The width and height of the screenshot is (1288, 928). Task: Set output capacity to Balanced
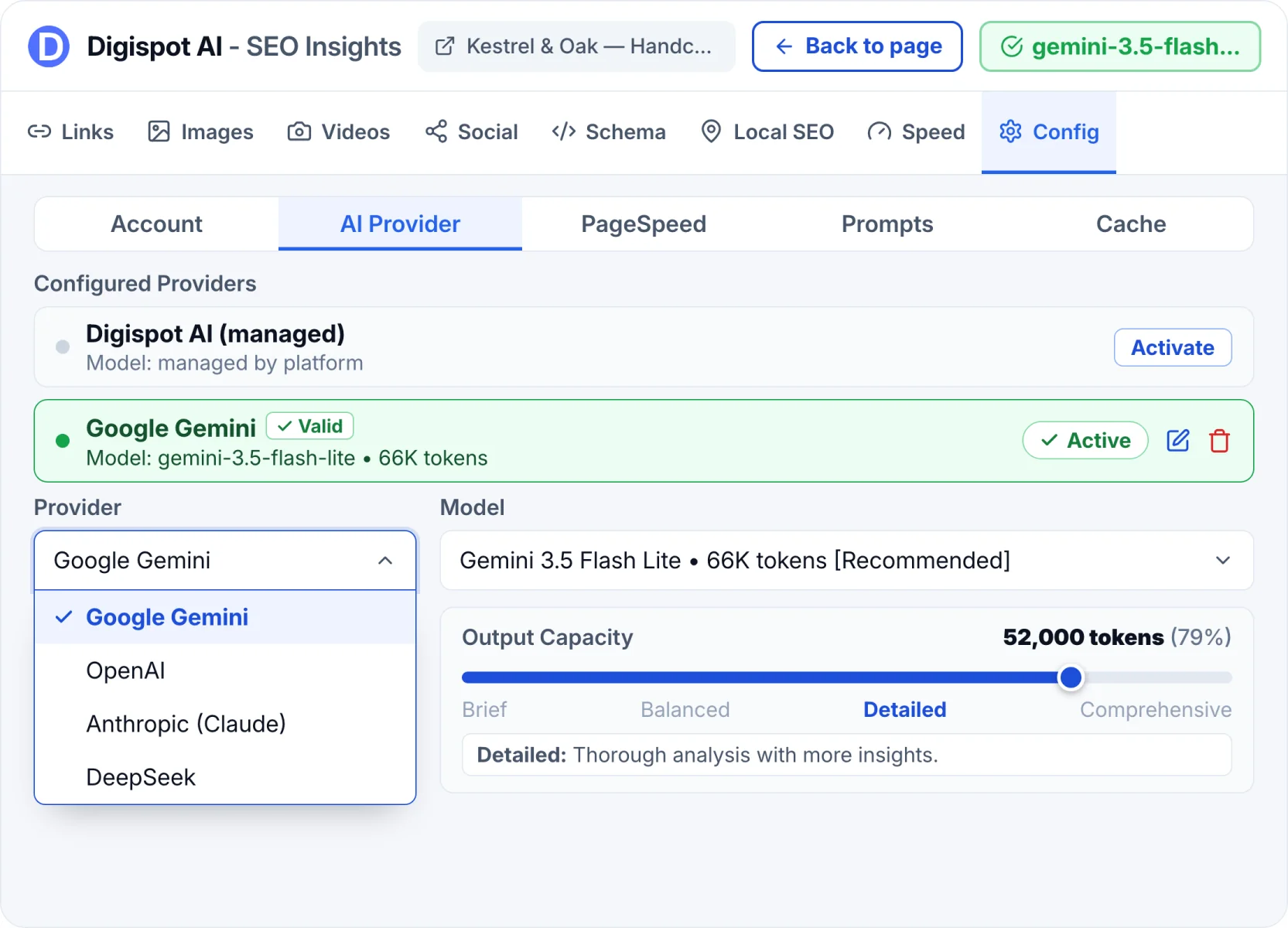[685, 710]
